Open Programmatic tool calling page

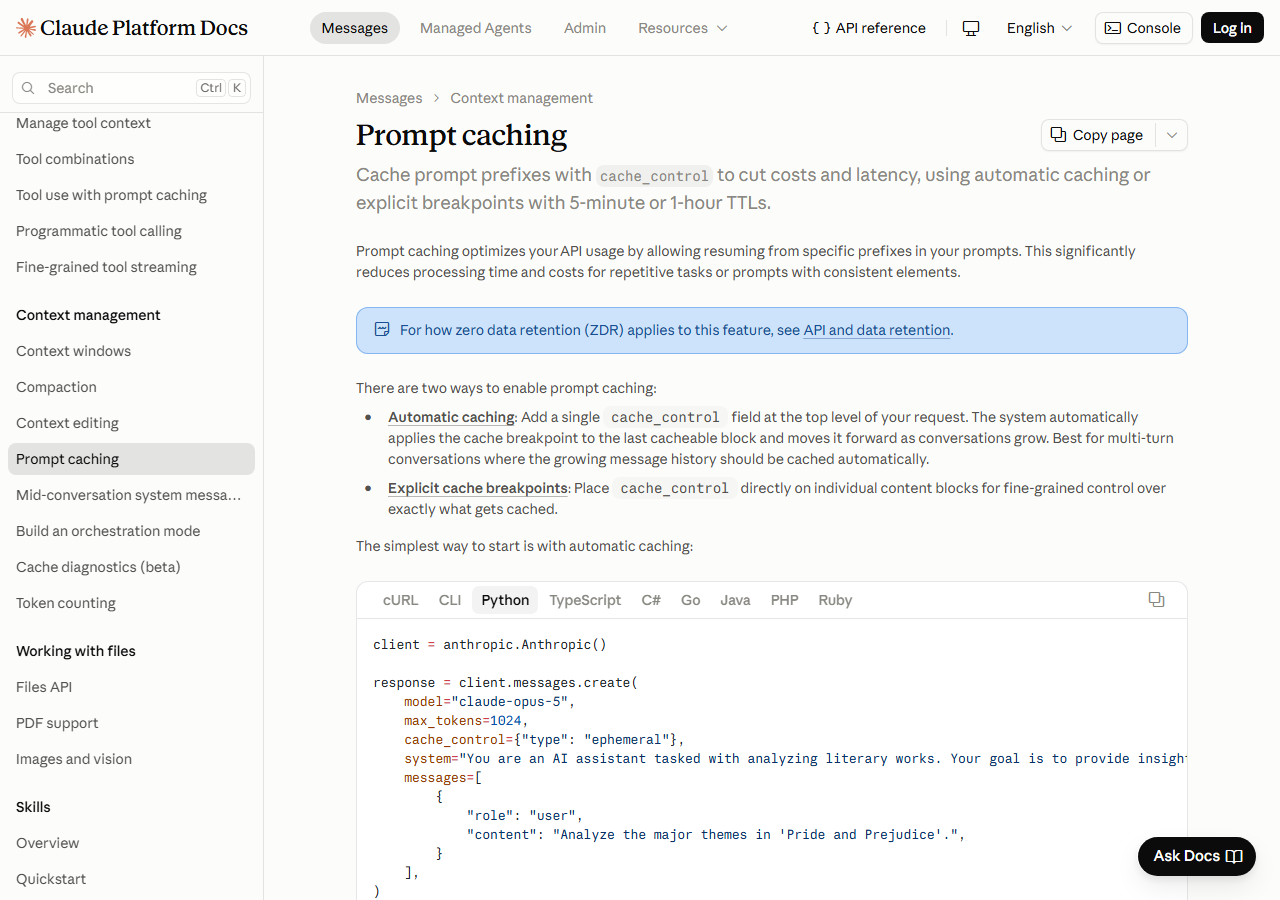131,231
